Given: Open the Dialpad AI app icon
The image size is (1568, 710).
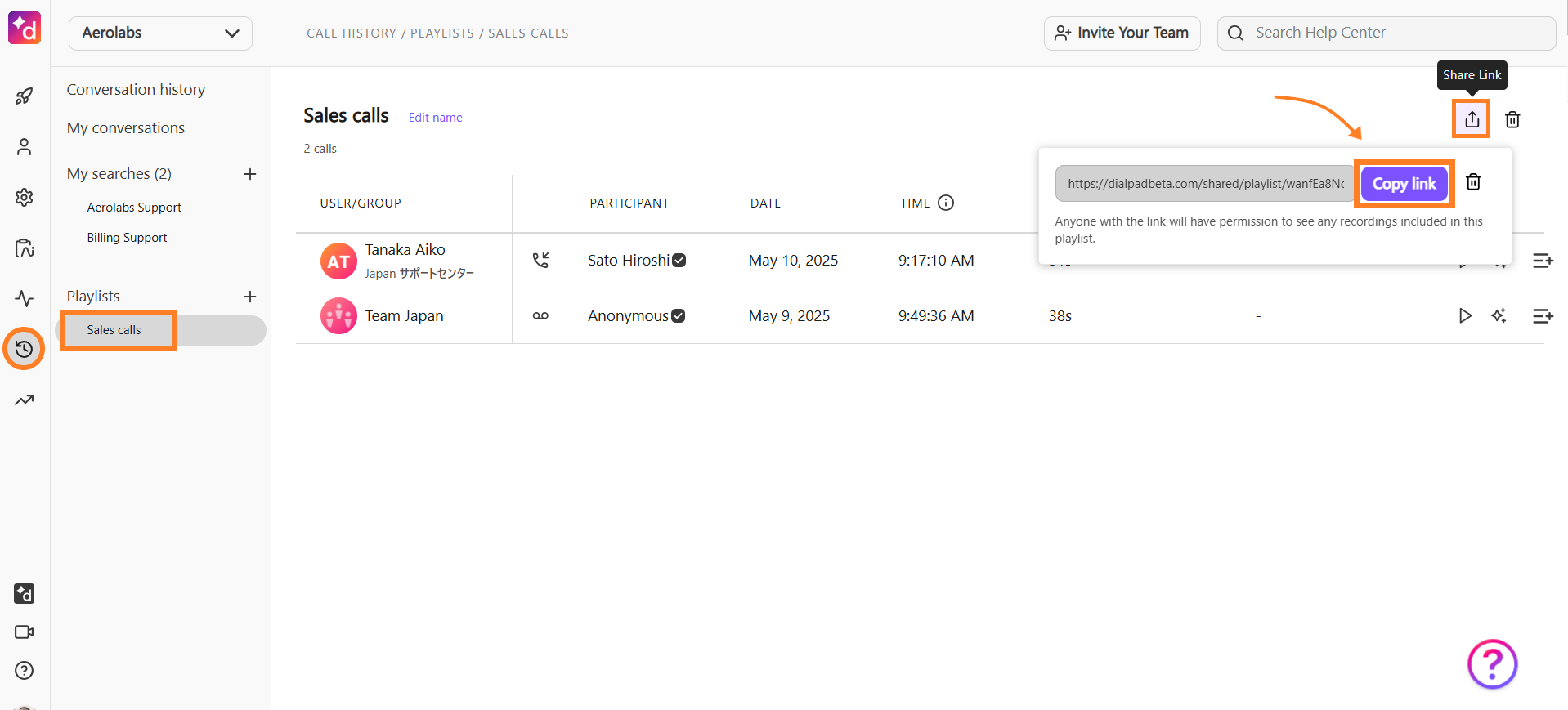Looking at the screenshot, I should click(25, 594).
